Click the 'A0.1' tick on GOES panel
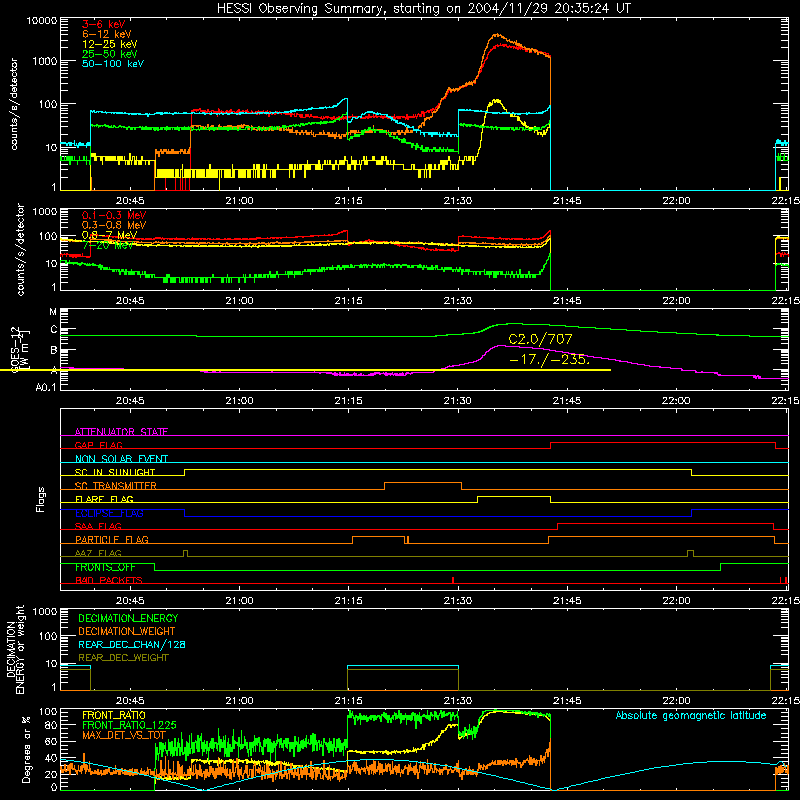The image size is (800, 800). point(46,387)
